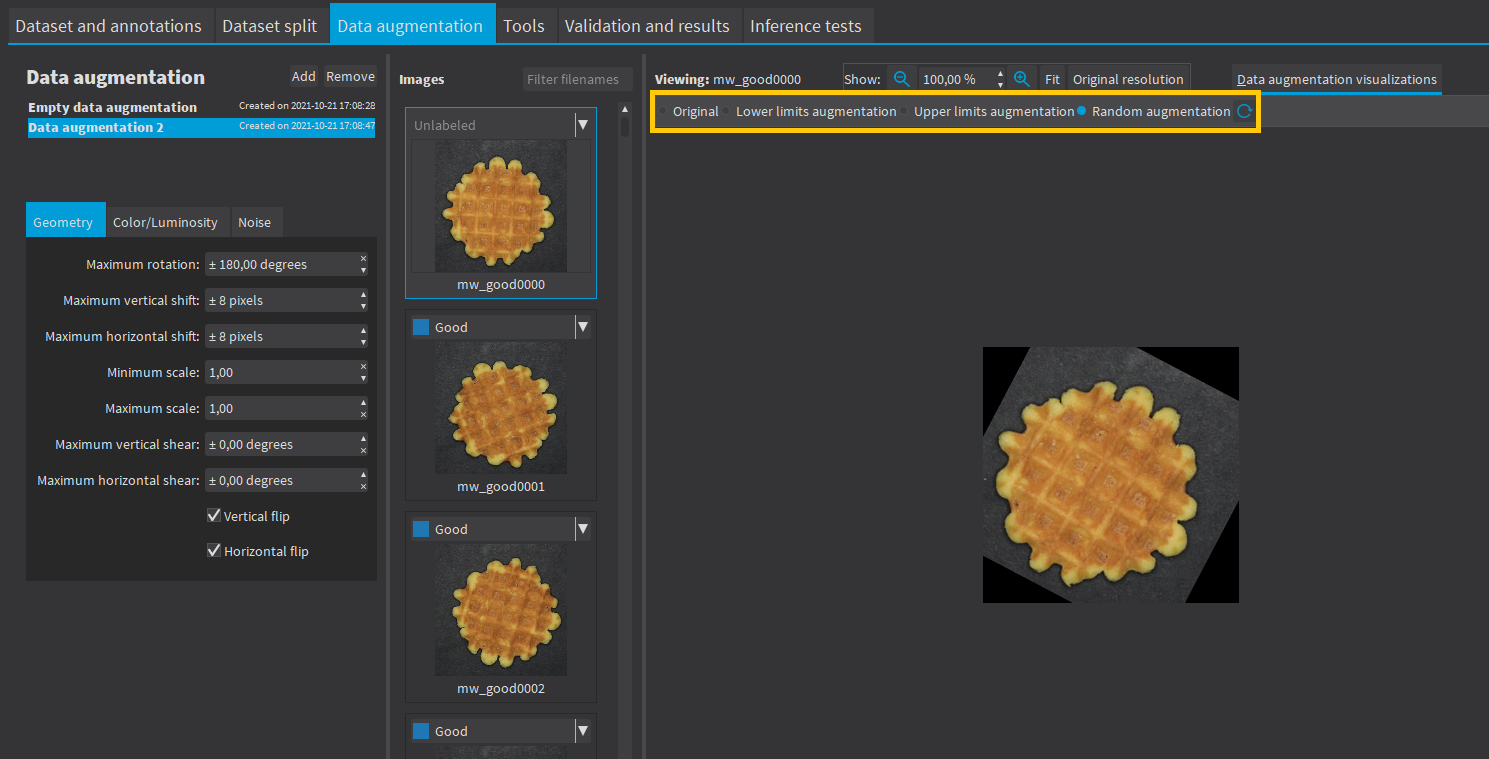Clear the Minimum scale value

(x=363, y=366)
